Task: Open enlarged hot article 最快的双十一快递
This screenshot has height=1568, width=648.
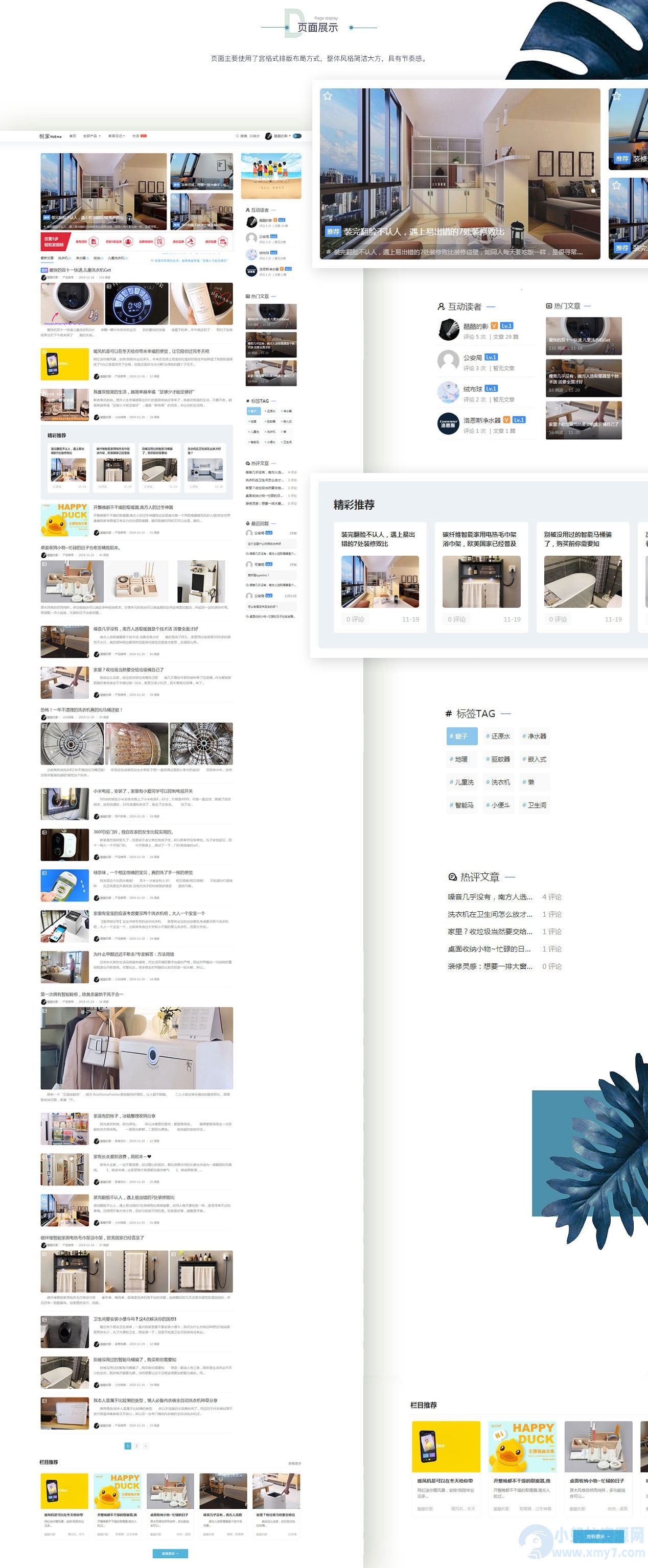Action: (x=584, y=336)
